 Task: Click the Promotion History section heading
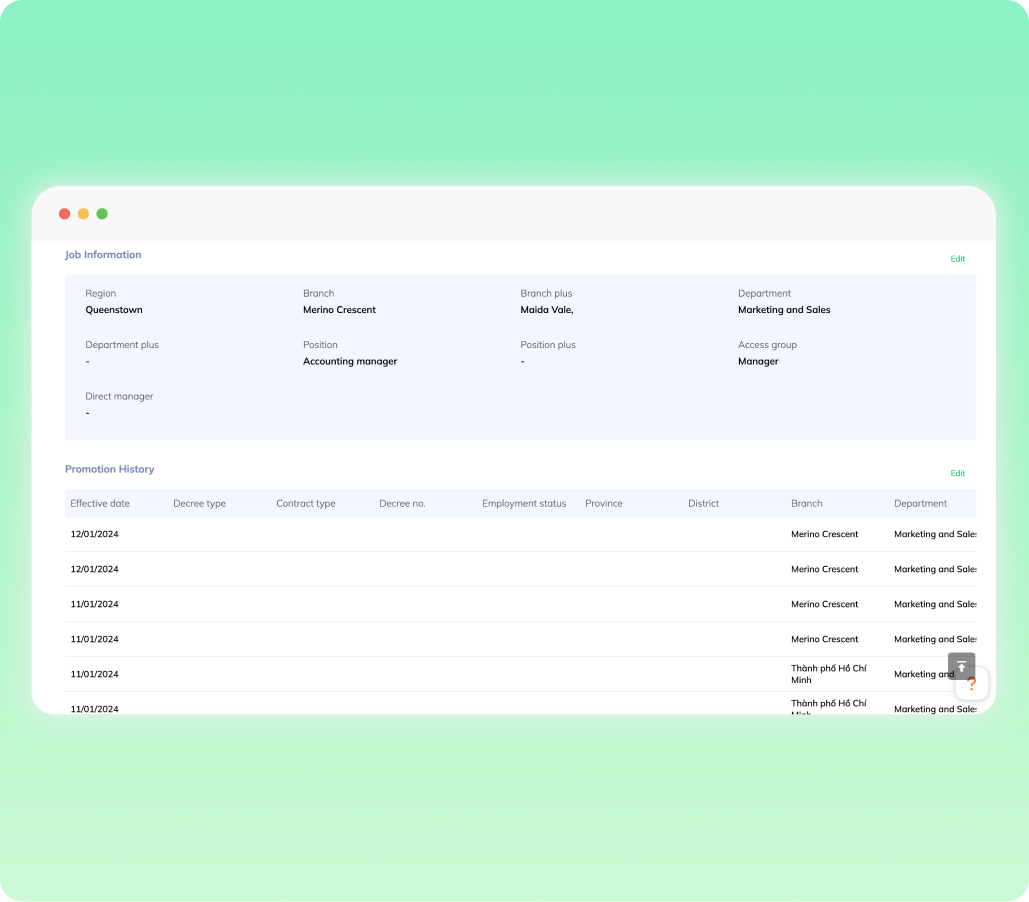tap(110, 469)
